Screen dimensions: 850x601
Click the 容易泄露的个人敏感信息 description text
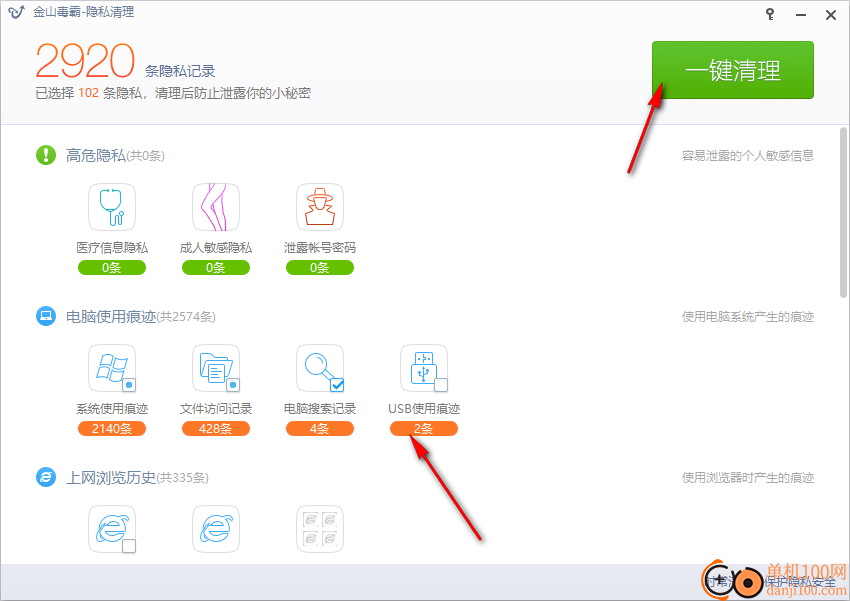[748, 156]
